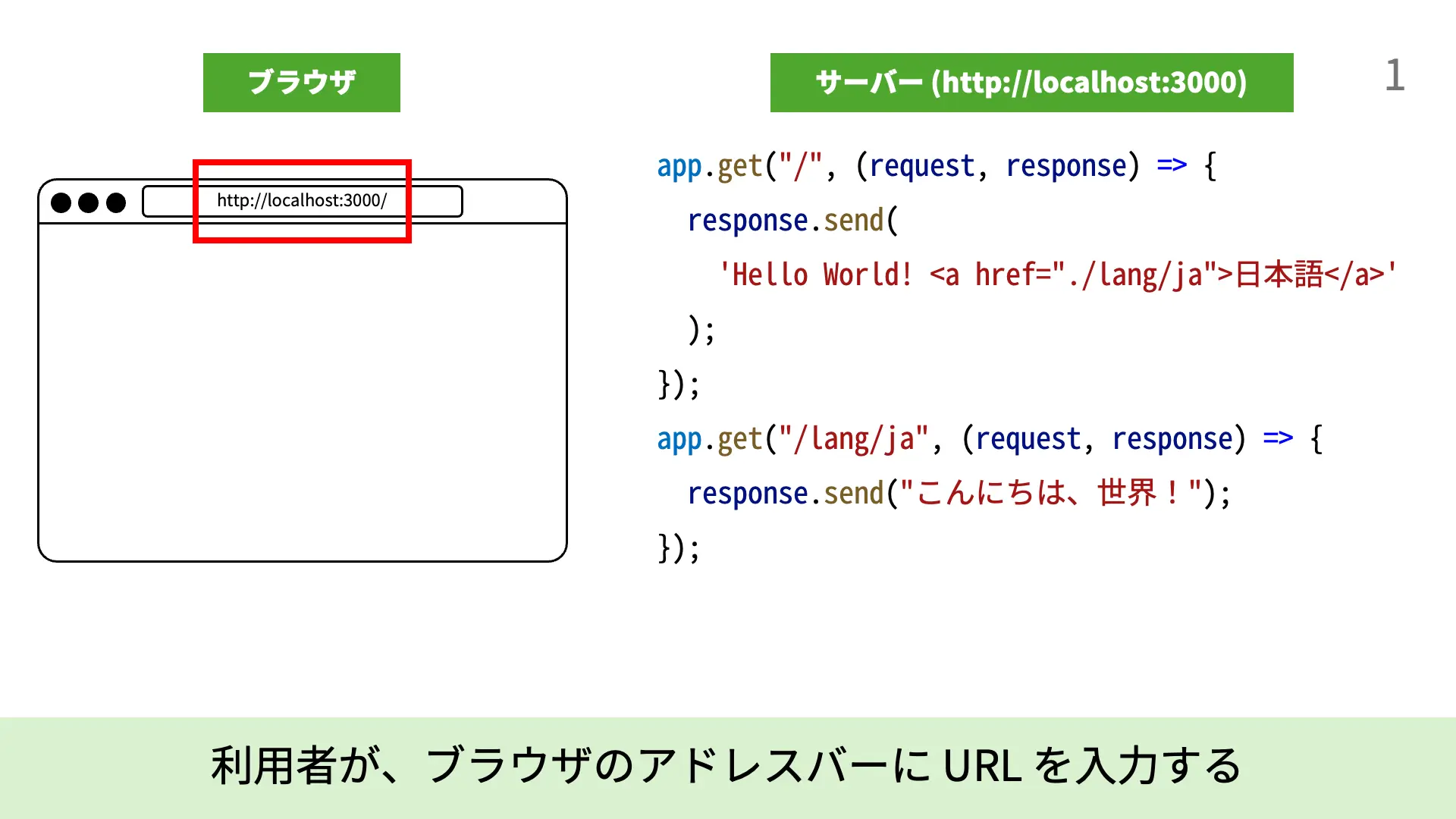1456x819 pixels.
Task: Click the first => arrow operator
Action: 1172,165
